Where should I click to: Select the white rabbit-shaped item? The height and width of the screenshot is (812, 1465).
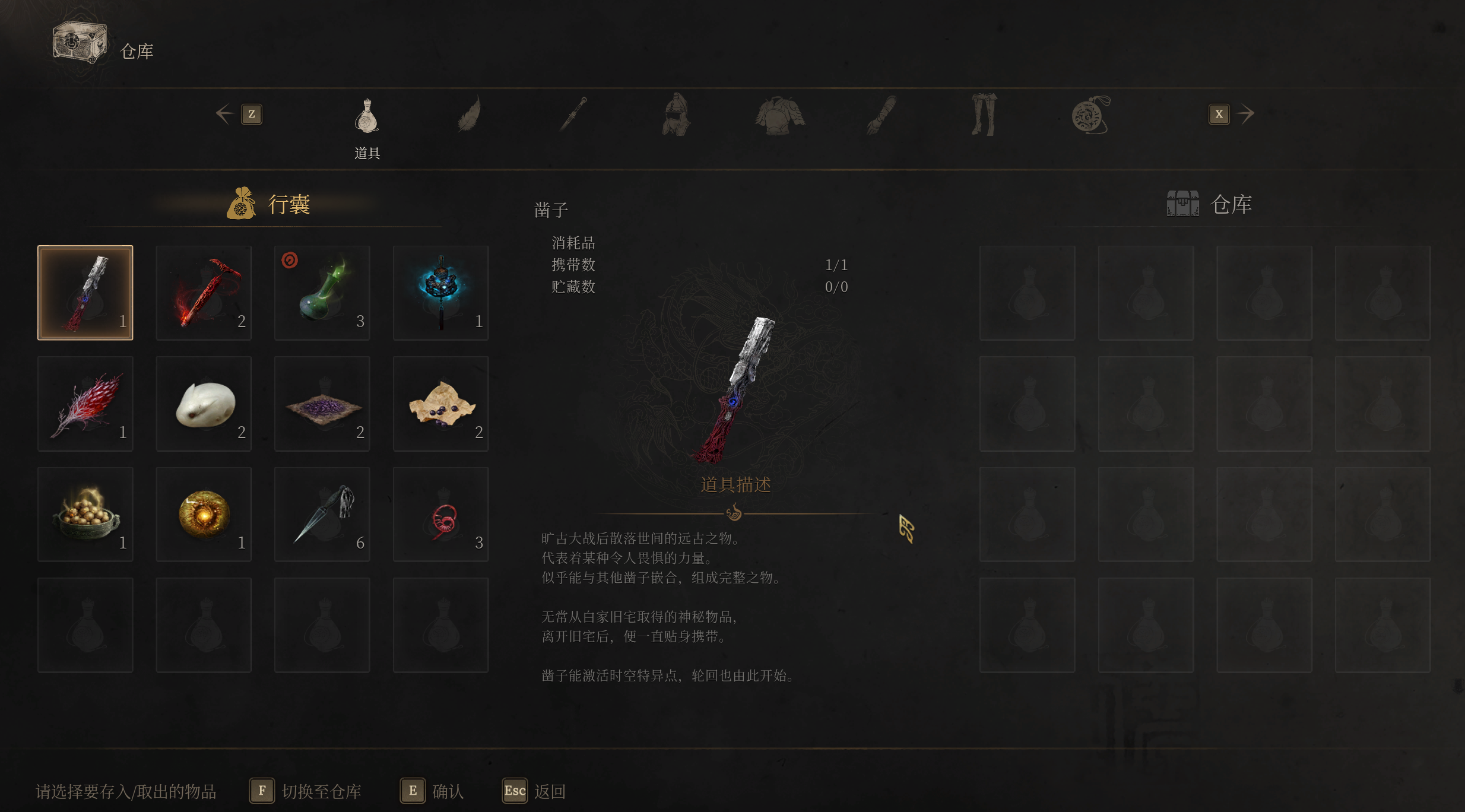click(x=204, y=404)
